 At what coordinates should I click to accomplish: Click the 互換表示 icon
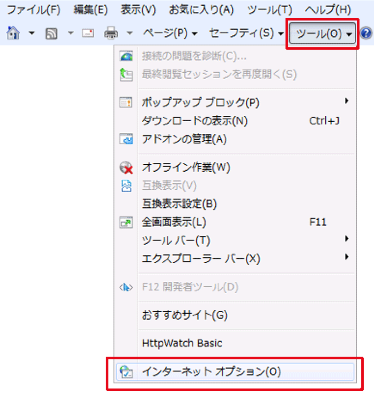pyautogui.click(x=126, y=185)
